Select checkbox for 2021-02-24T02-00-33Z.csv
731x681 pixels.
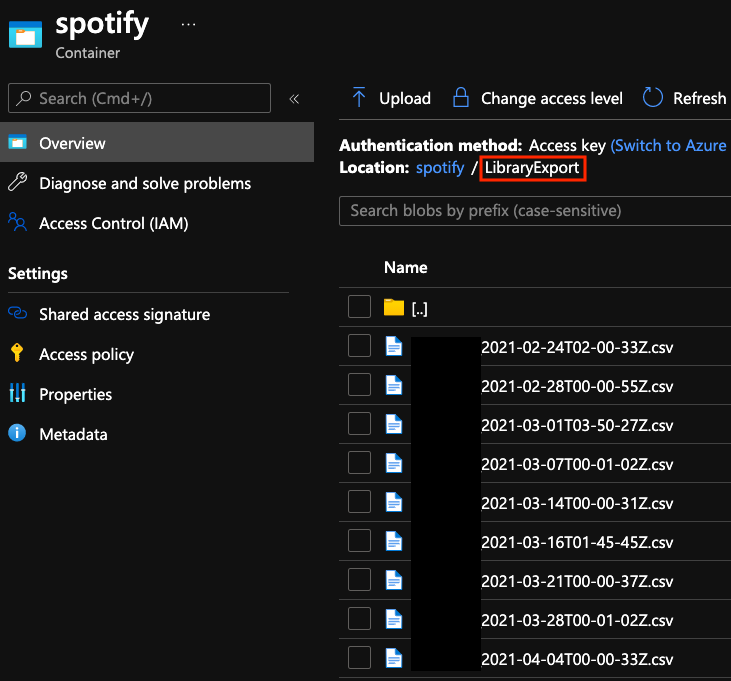pos(359,346)
